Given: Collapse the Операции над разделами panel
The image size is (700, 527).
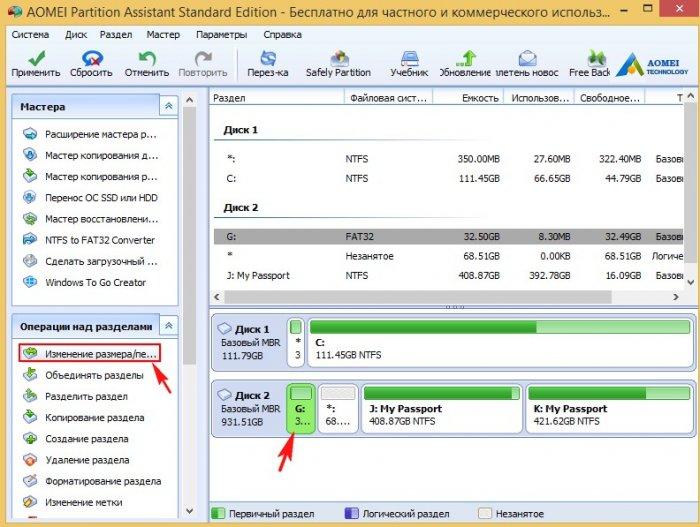Looking at the screenshot, I should tap(169, 326).
